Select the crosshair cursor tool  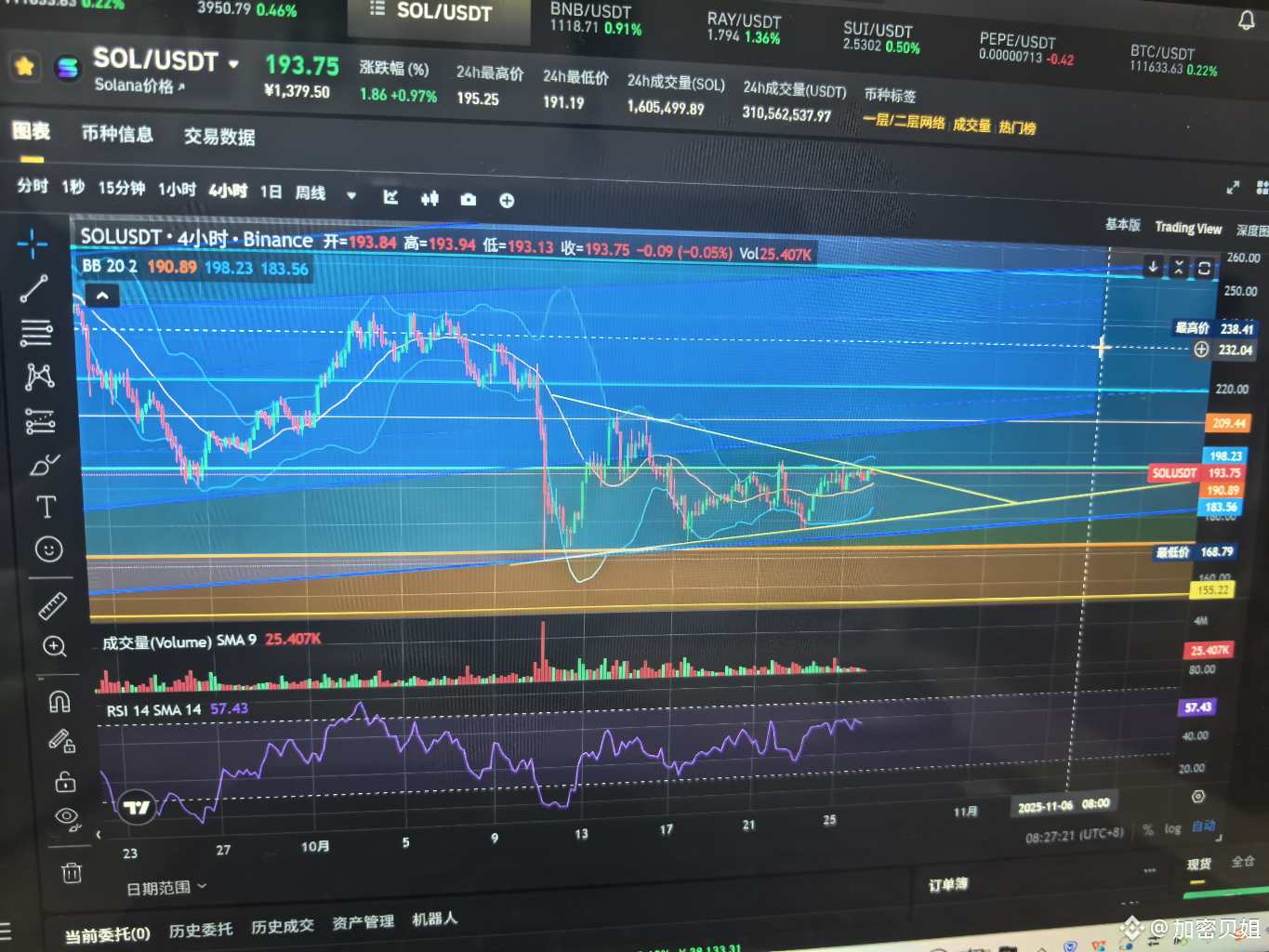pyautogui.click(x=33, y=244)
